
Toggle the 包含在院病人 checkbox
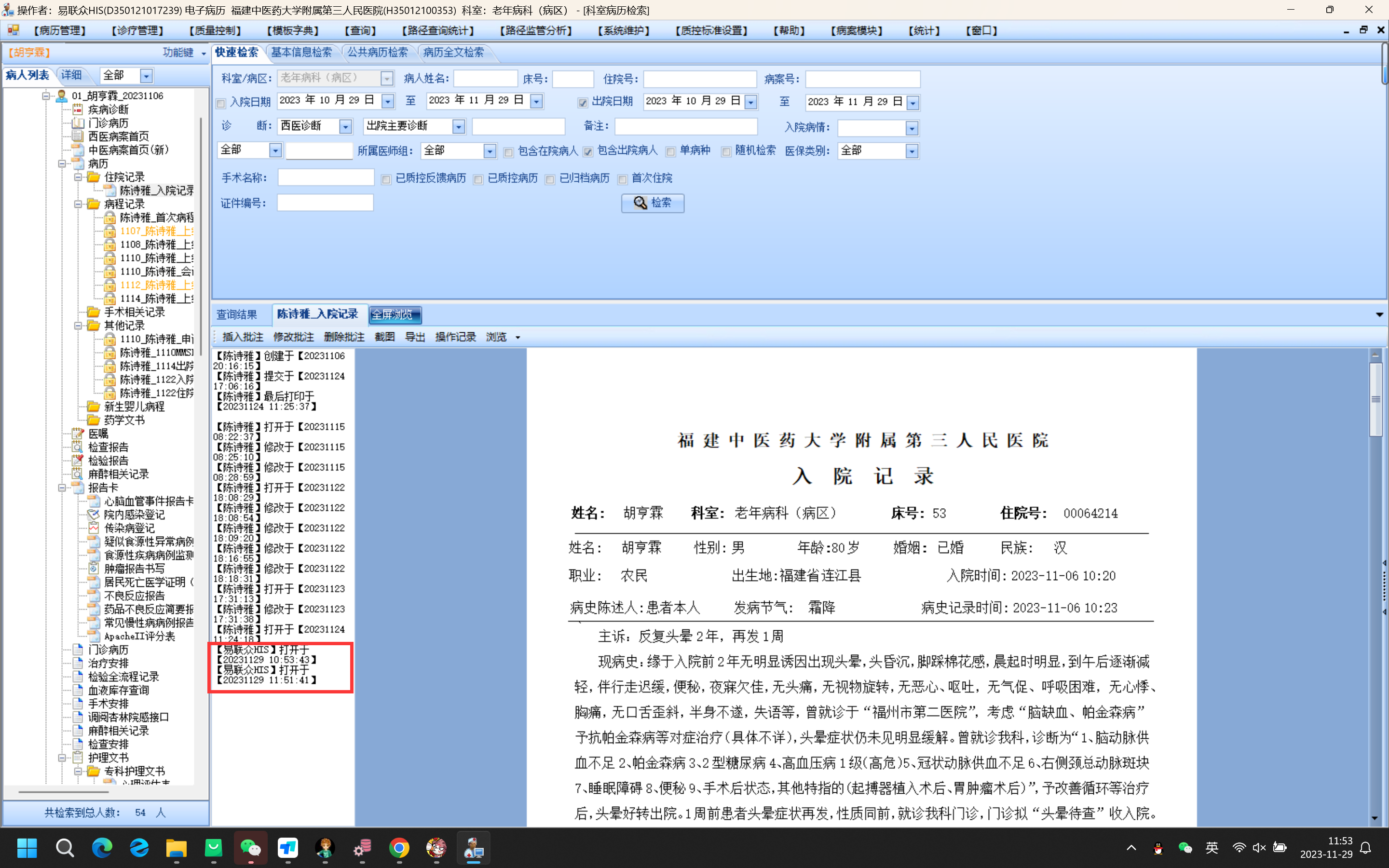(x=508, y=152)
